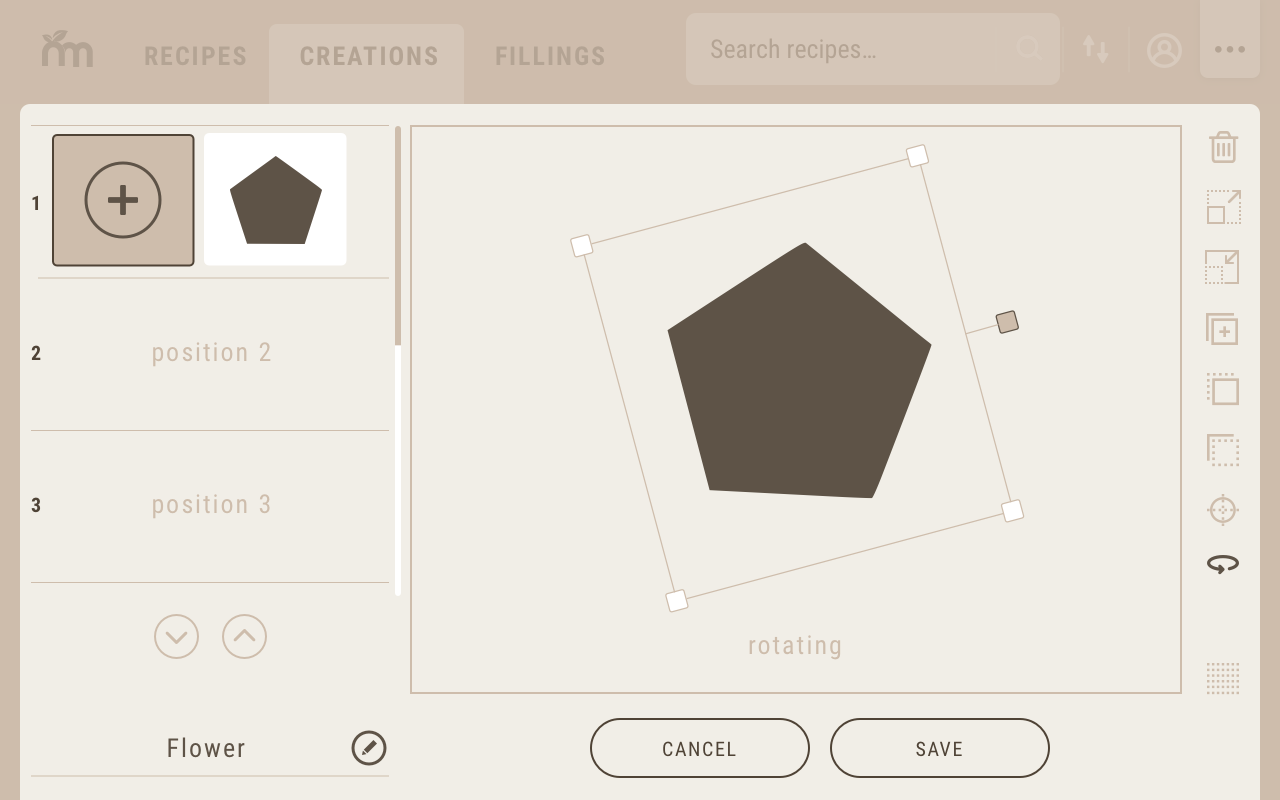
Task: Switch to the Recipes tab
Action: click(x=195, y=56)
